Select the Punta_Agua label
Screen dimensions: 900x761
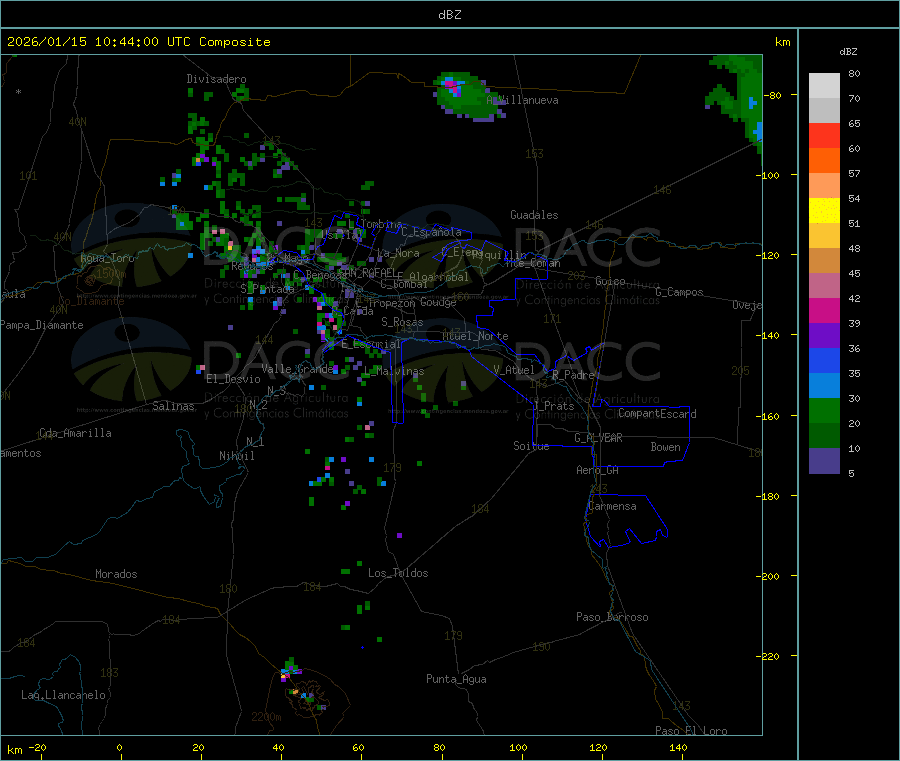[x=456, y=679]
